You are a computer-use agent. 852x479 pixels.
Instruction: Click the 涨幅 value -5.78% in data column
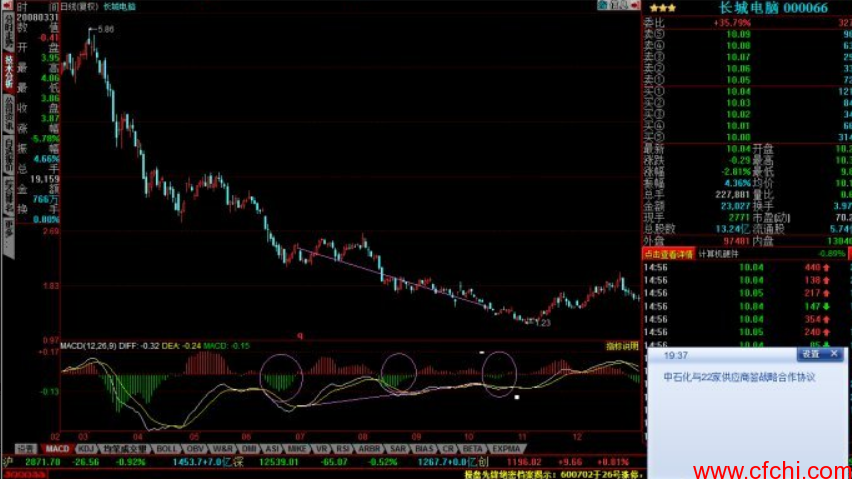coord(45,138)
